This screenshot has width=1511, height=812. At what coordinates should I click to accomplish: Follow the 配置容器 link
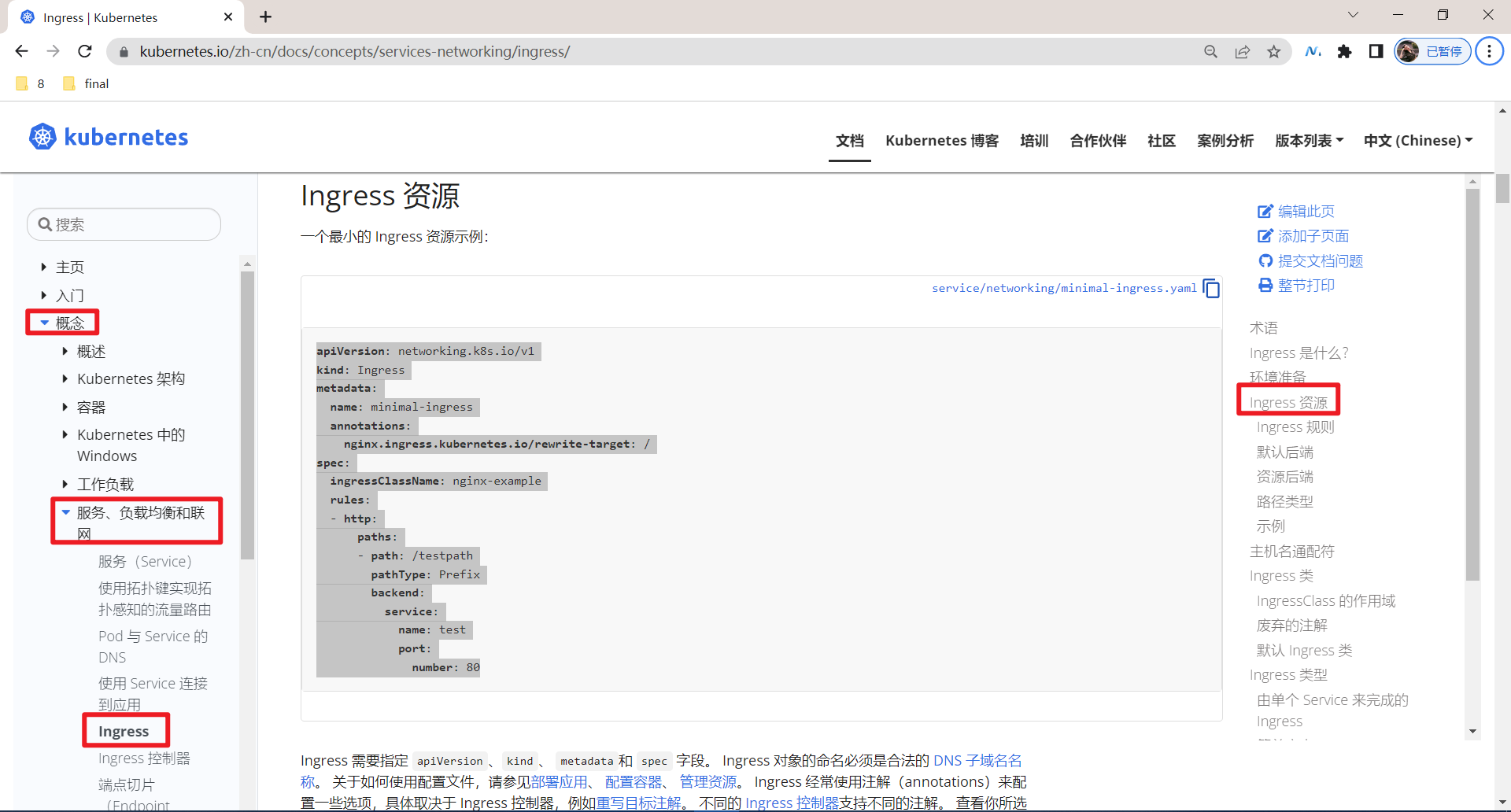(634, 781)
